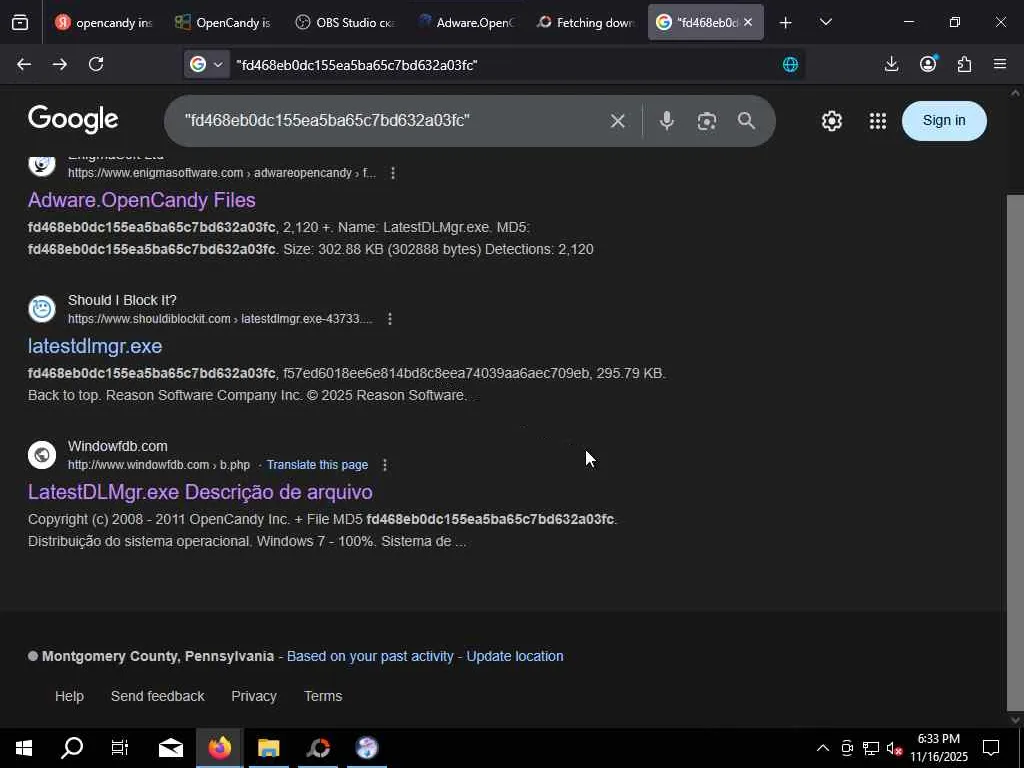Open the muted volume tray icon

pos(894,748)
